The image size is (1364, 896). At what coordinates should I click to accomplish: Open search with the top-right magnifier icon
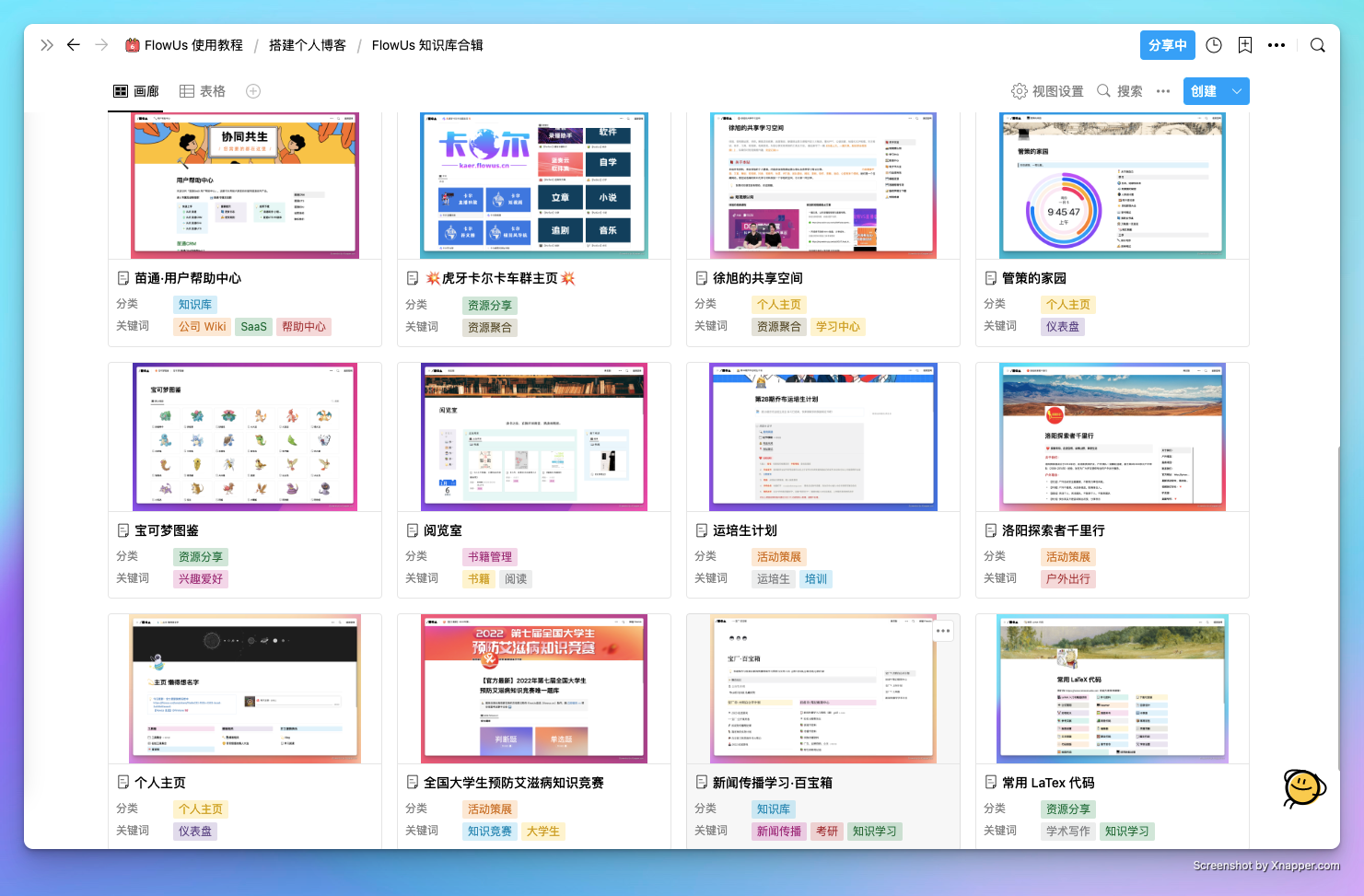tap(1318, 44)
